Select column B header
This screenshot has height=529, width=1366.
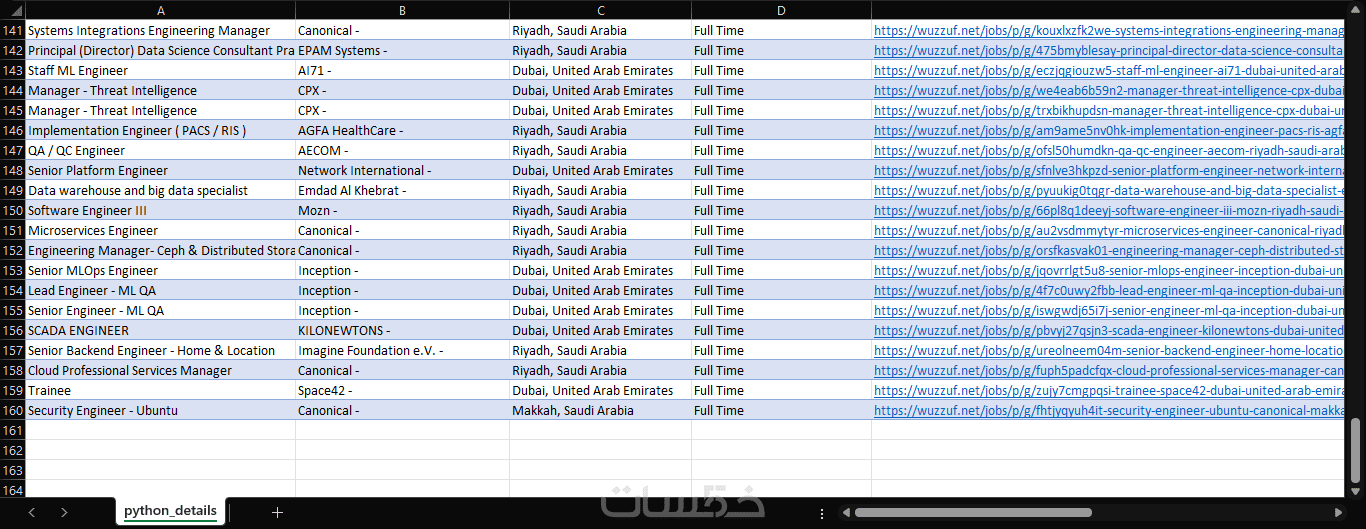click(403, 10)
